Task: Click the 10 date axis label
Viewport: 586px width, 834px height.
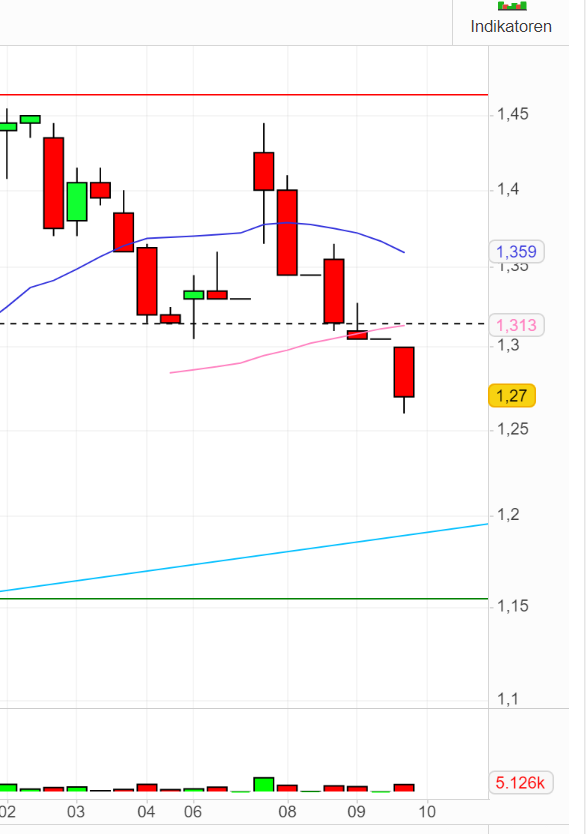Action: (426, 812)
